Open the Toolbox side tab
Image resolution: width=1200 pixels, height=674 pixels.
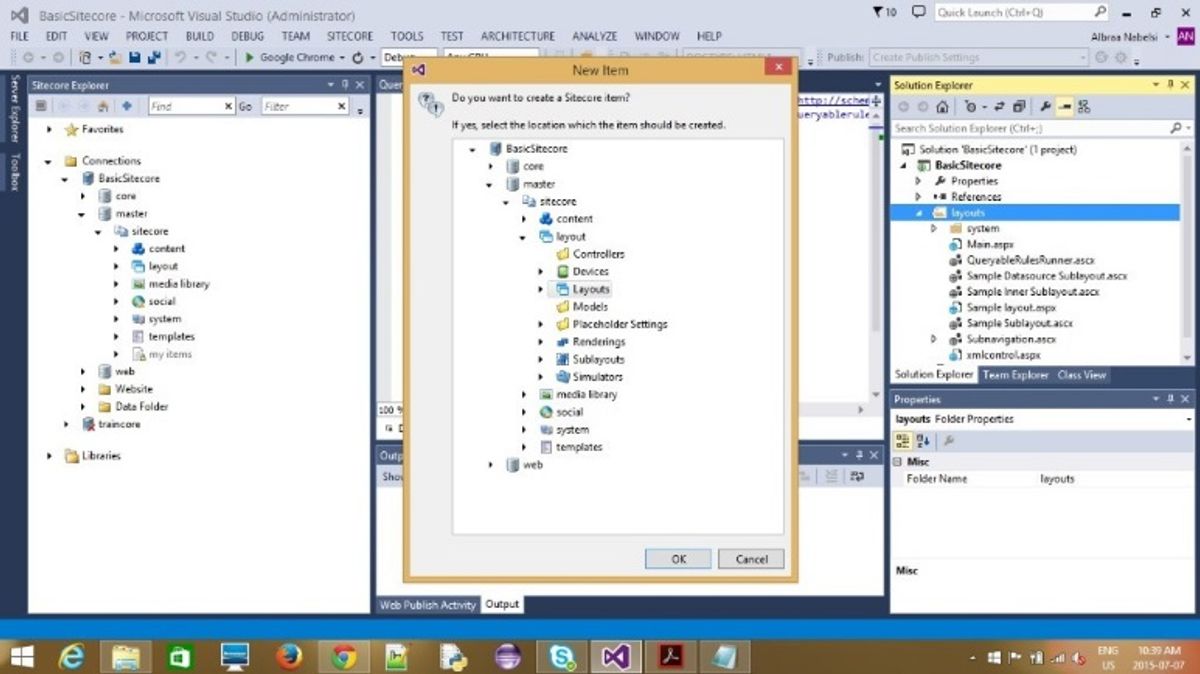[x=15, y=172]
